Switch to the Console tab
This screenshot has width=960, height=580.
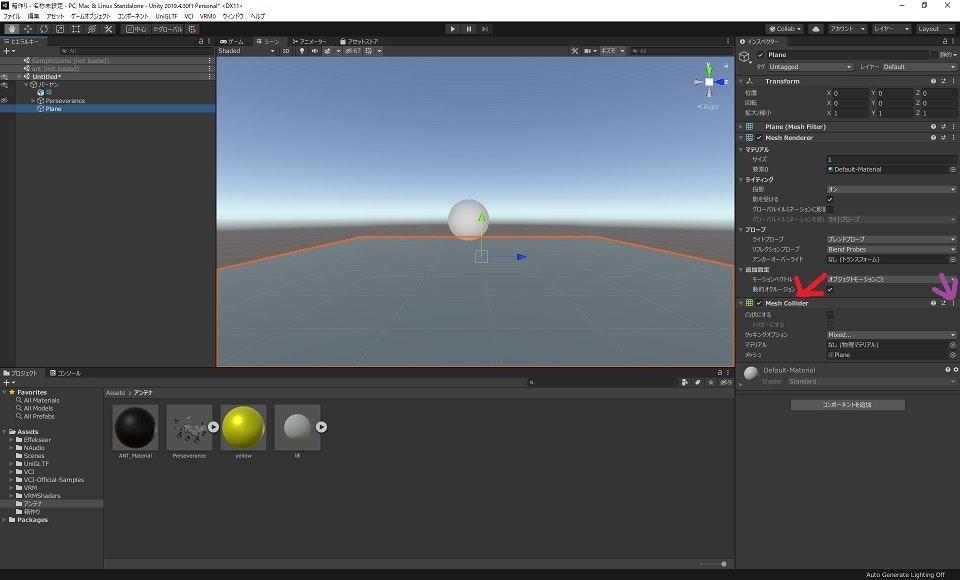pos(66,373)
